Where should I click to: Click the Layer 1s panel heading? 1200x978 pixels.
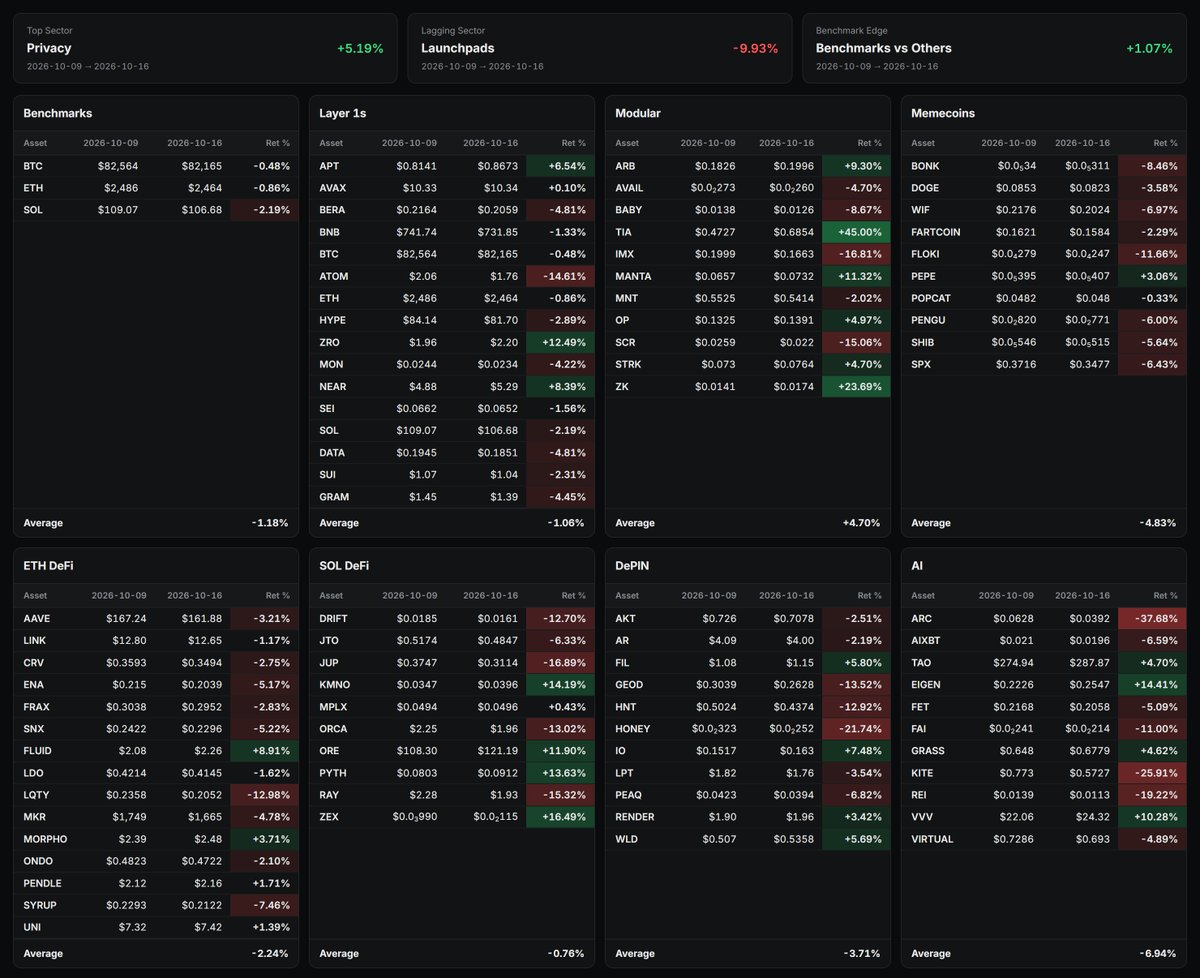(343, 114)
